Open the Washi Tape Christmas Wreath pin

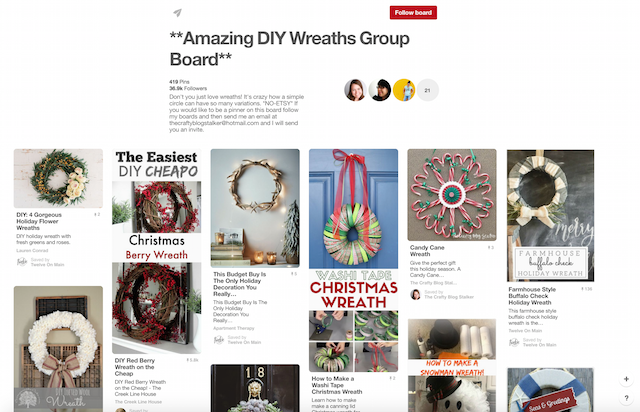coord(353,261)
